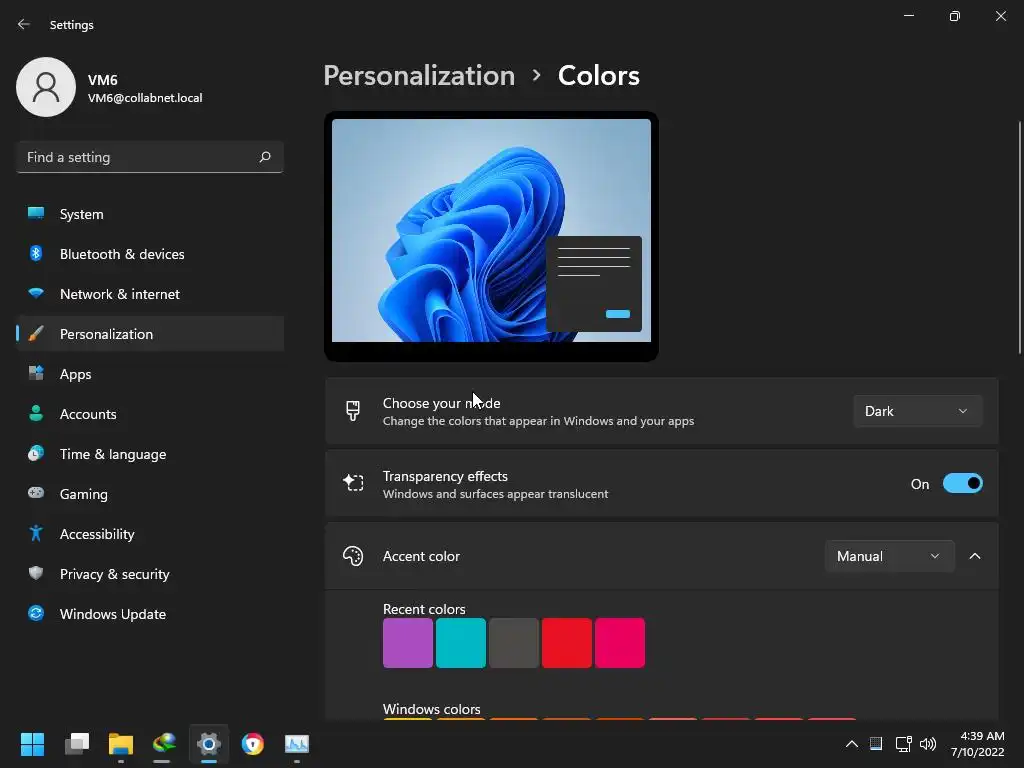Click the network tray icon

tap(903, 744)
